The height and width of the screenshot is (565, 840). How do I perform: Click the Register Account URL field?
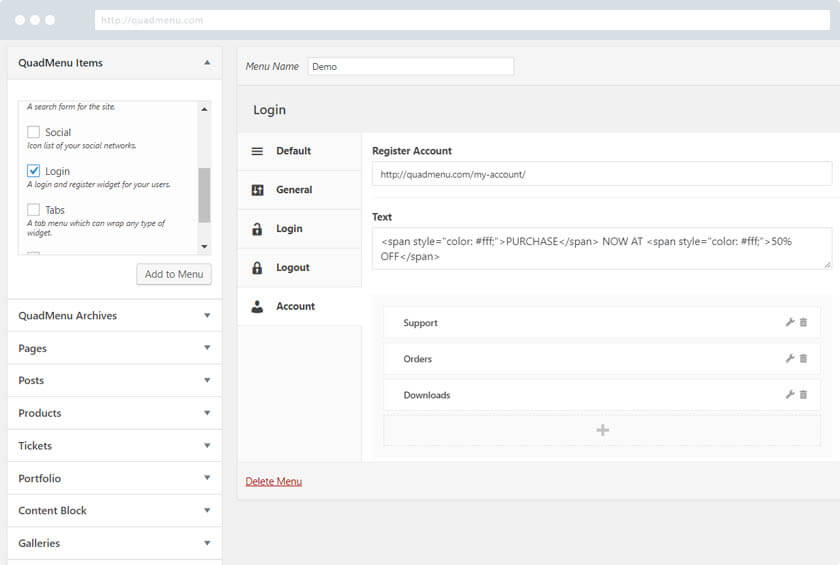tap(601, 175)
